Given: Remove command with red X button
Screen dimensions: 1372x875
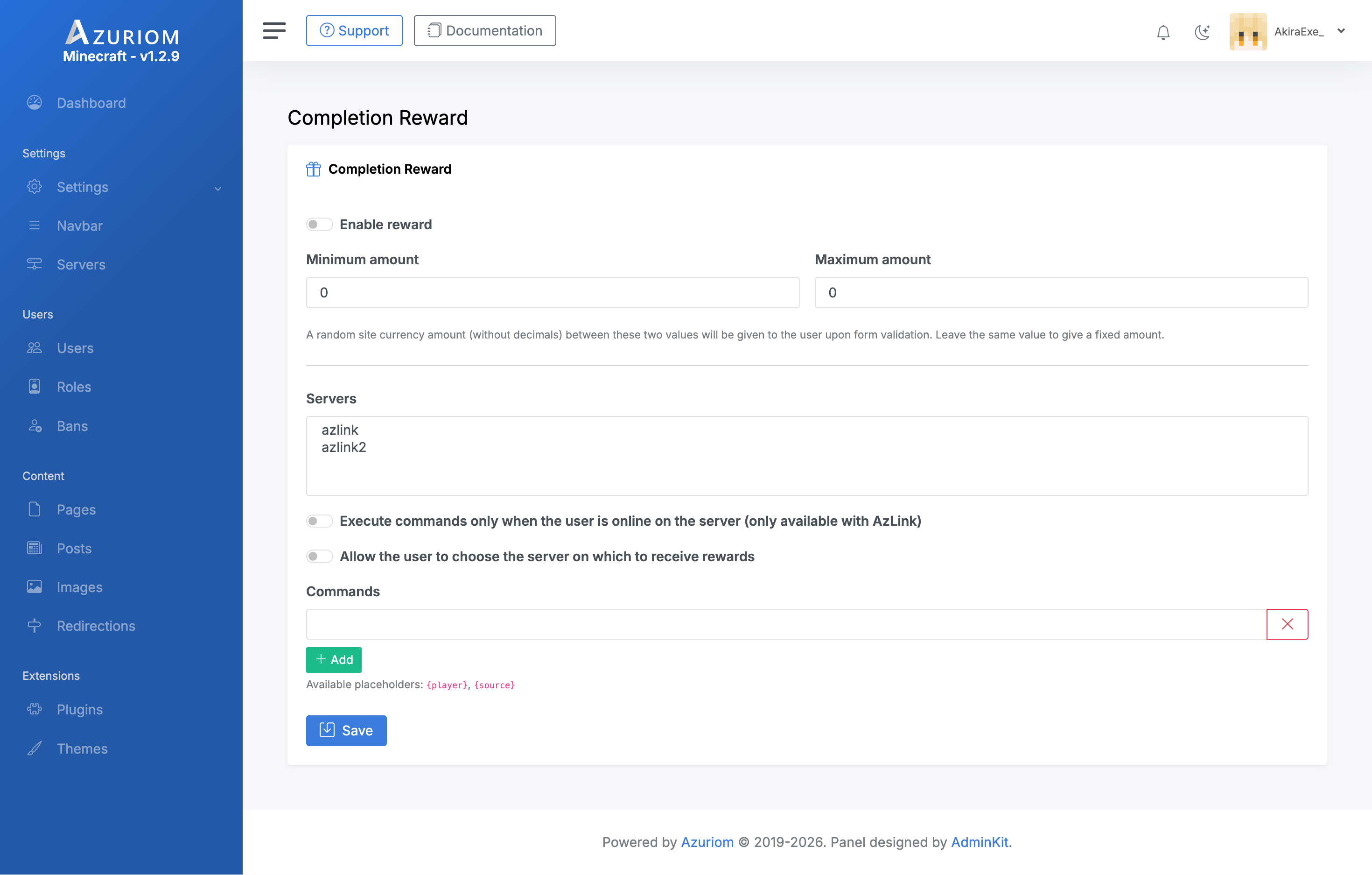Looking at the screenshot, I should (1287, 624).
